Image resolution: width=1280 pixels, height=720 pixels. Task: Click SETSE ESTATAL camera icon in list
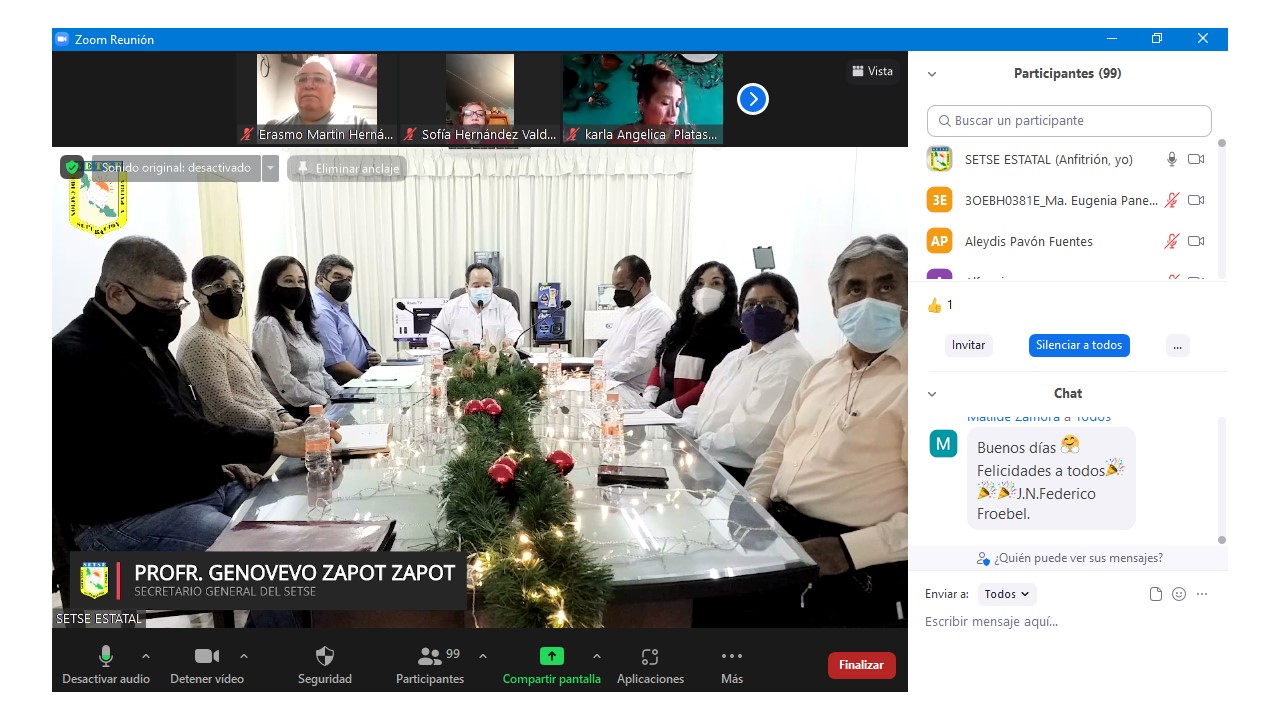pyautogui.click(x=1196, y=159)
